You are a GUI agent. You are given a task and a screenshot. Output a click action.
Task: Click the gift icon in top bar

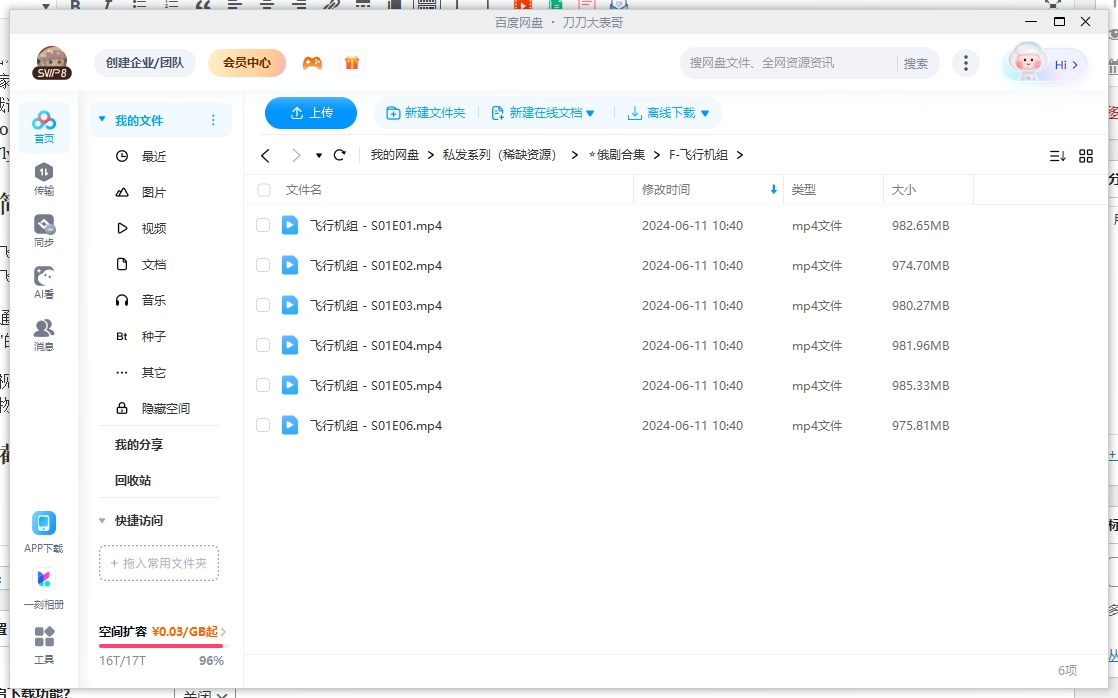[x=352, y=62]
